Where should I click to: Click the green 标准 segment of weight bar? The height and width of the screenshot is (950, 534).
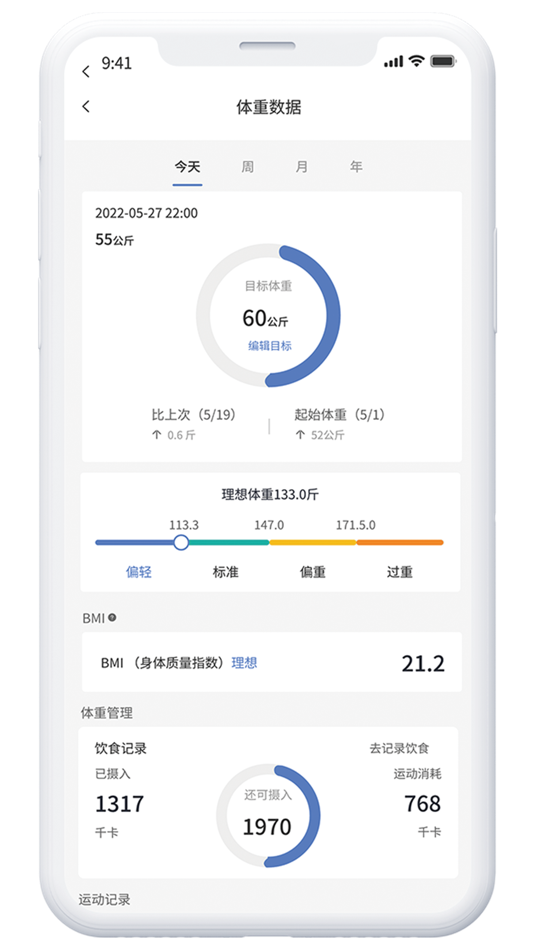tap(229, 542)
